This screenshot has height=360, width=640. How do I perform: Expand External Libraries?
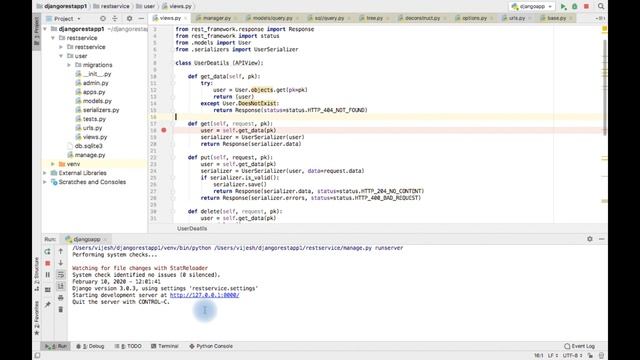coord(45,173)
